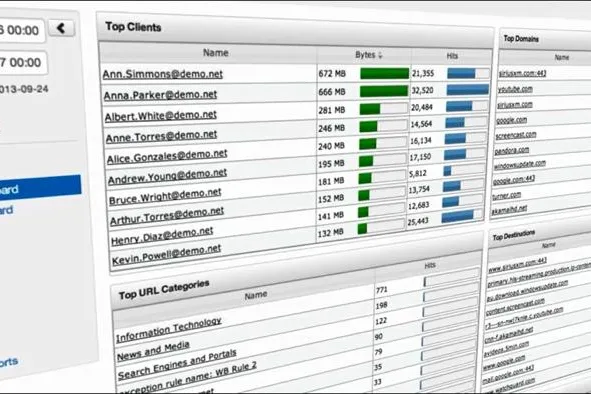Click the Top Domains panel title
Screen dimensions: 591x394
pos(521,38)
